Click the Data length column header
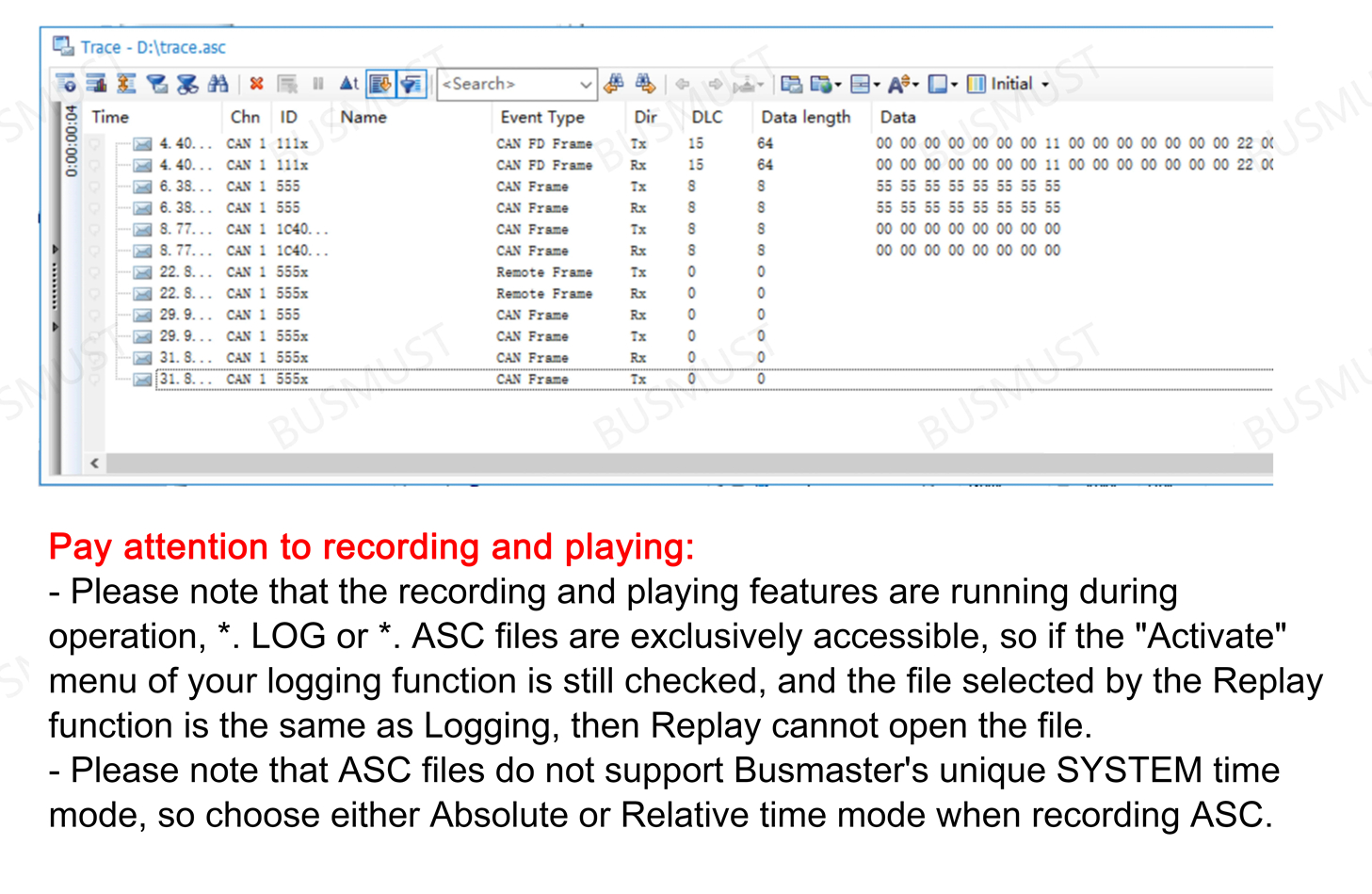The width and height of the screenshot is (1372, 894). 805,117
